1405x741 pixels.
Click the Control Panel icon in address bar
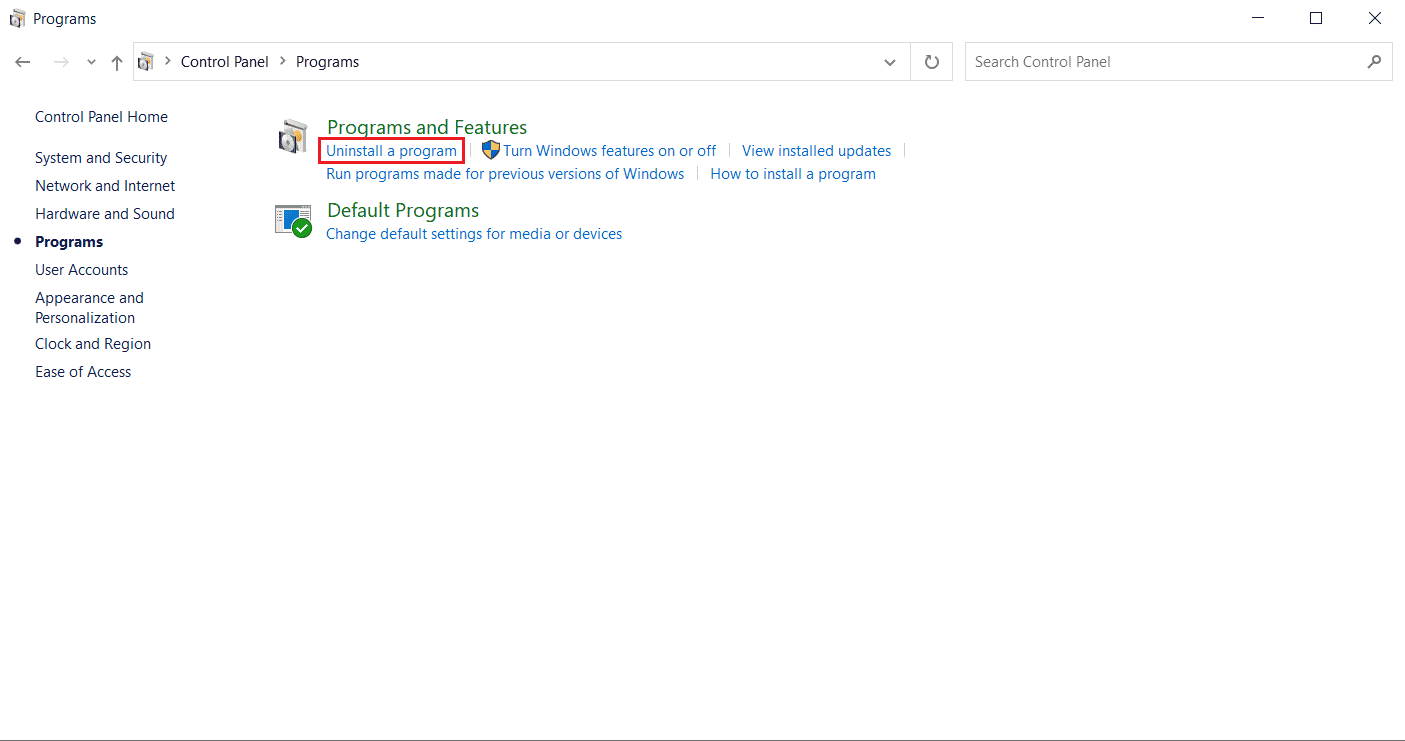[x=146, y=62]
